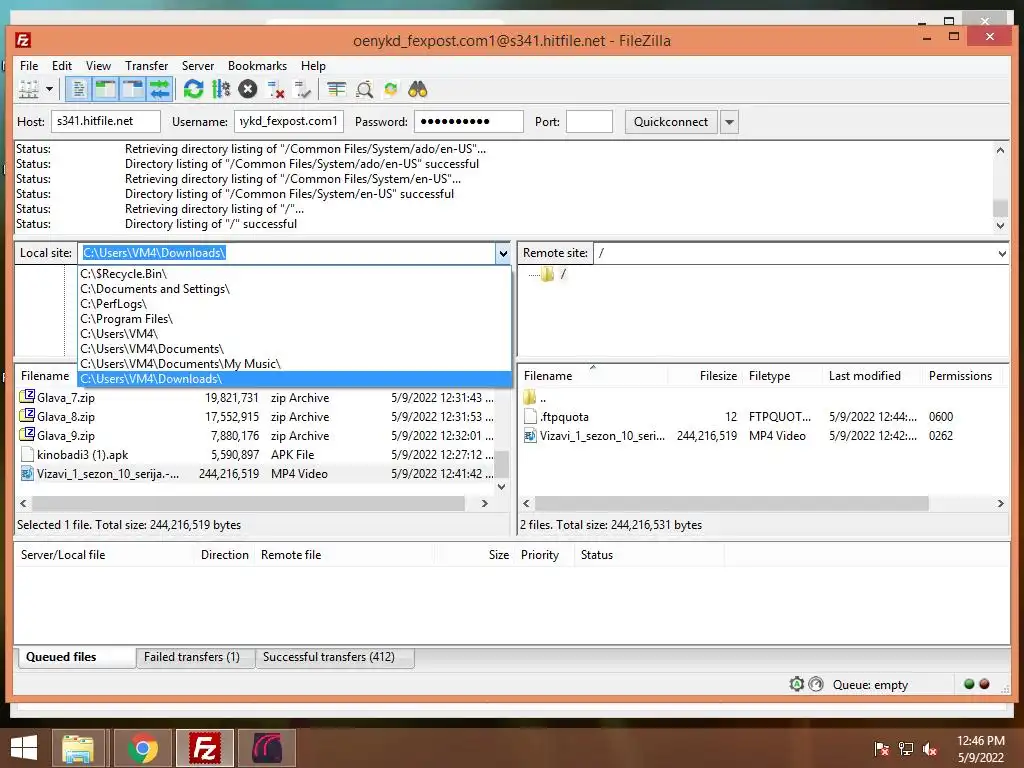The width and height of the screenshot is (1024, 768).
Task: Open the Transfer menu
Action: 146,66
